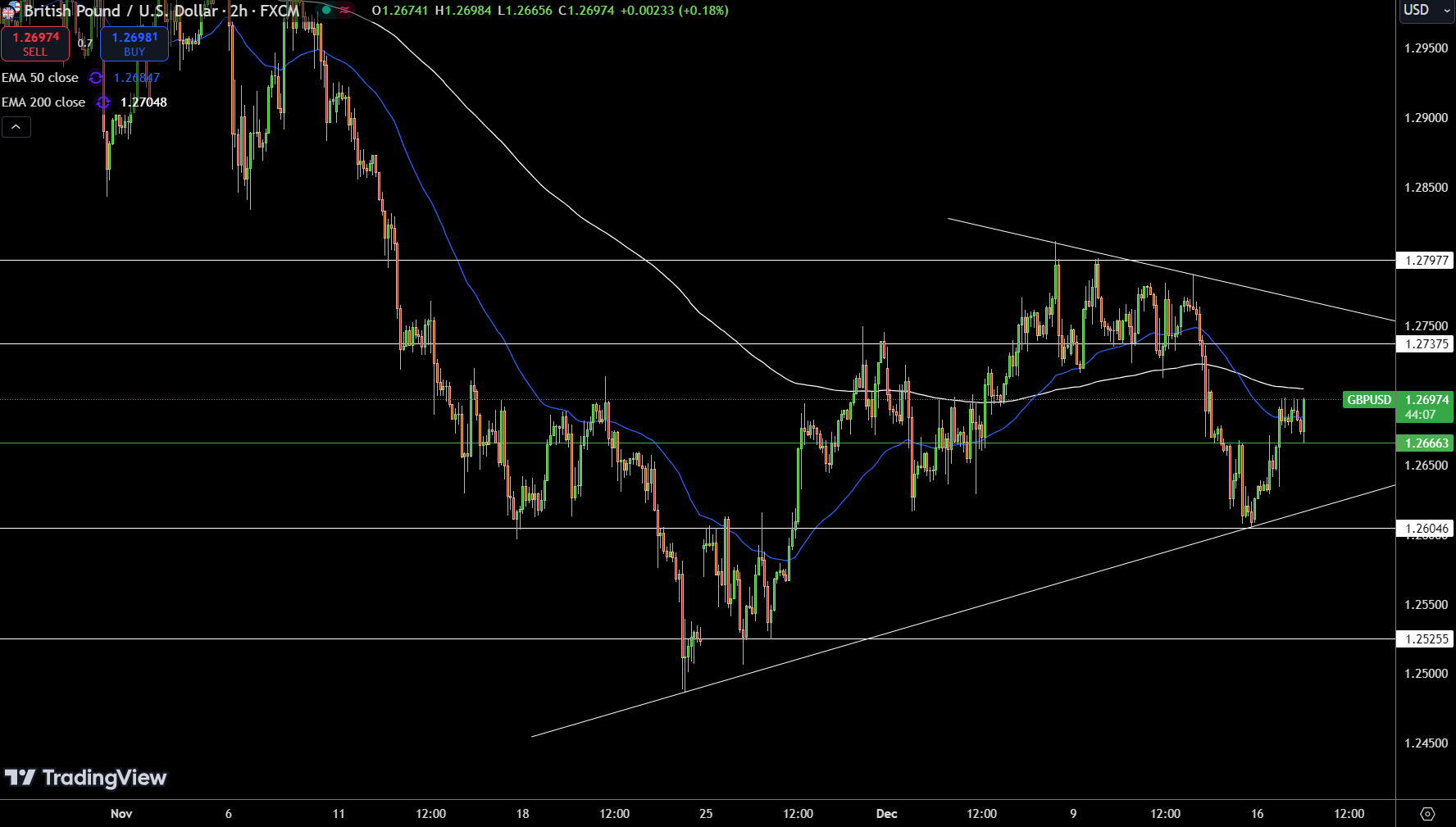The width and height of the screenshot is (1456, 827).
Task: Click the EMA 200 value 1.27048
Action: click(143, 102)
